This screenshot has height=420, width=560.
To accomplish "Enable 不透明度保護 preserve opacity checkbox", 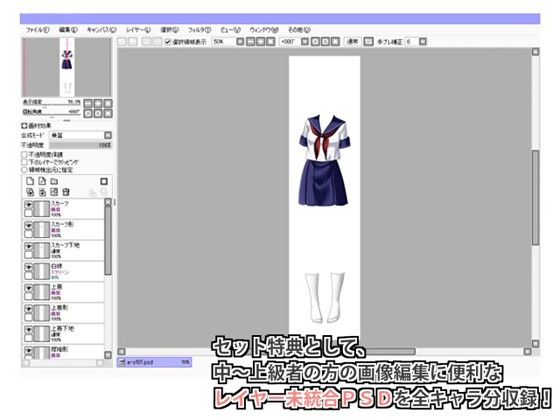I will point(24,155).
